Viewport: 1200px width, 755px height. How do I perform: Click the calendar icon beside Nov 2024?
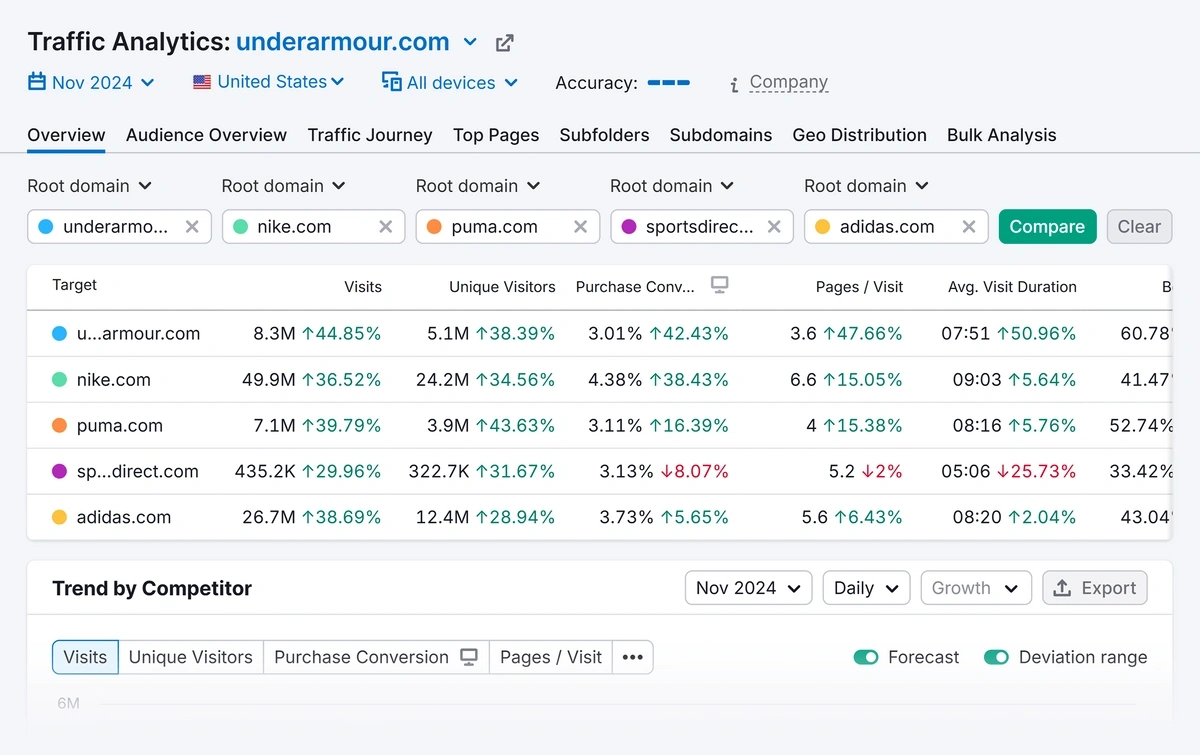click(37, 82)
